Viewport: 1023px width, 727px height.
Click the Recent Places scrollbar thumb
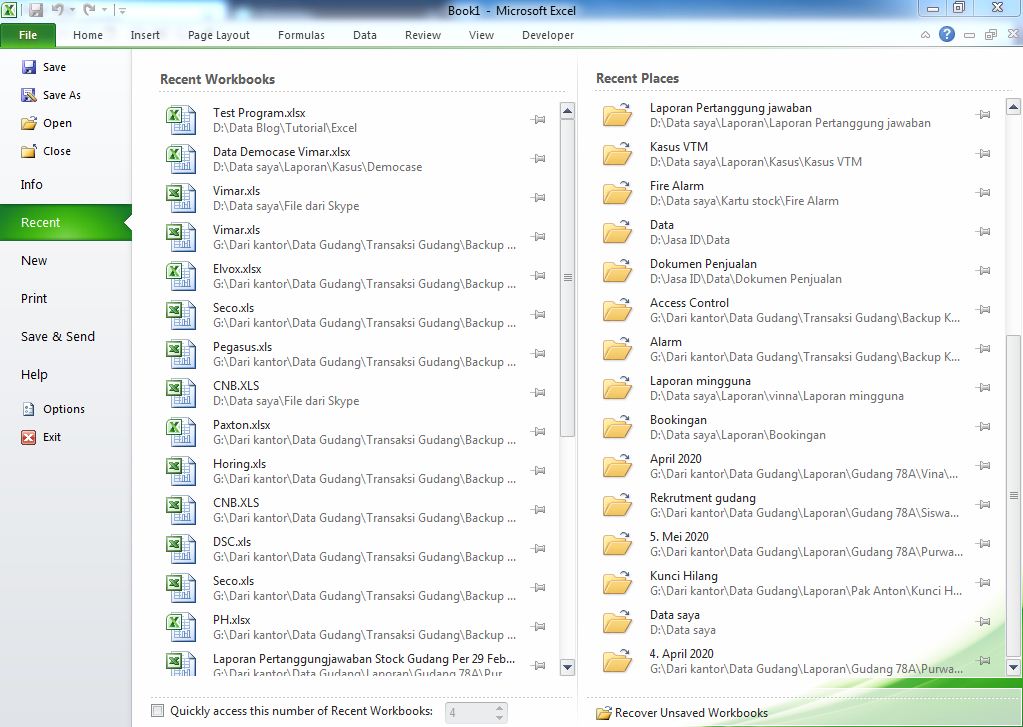point(1013,496)
